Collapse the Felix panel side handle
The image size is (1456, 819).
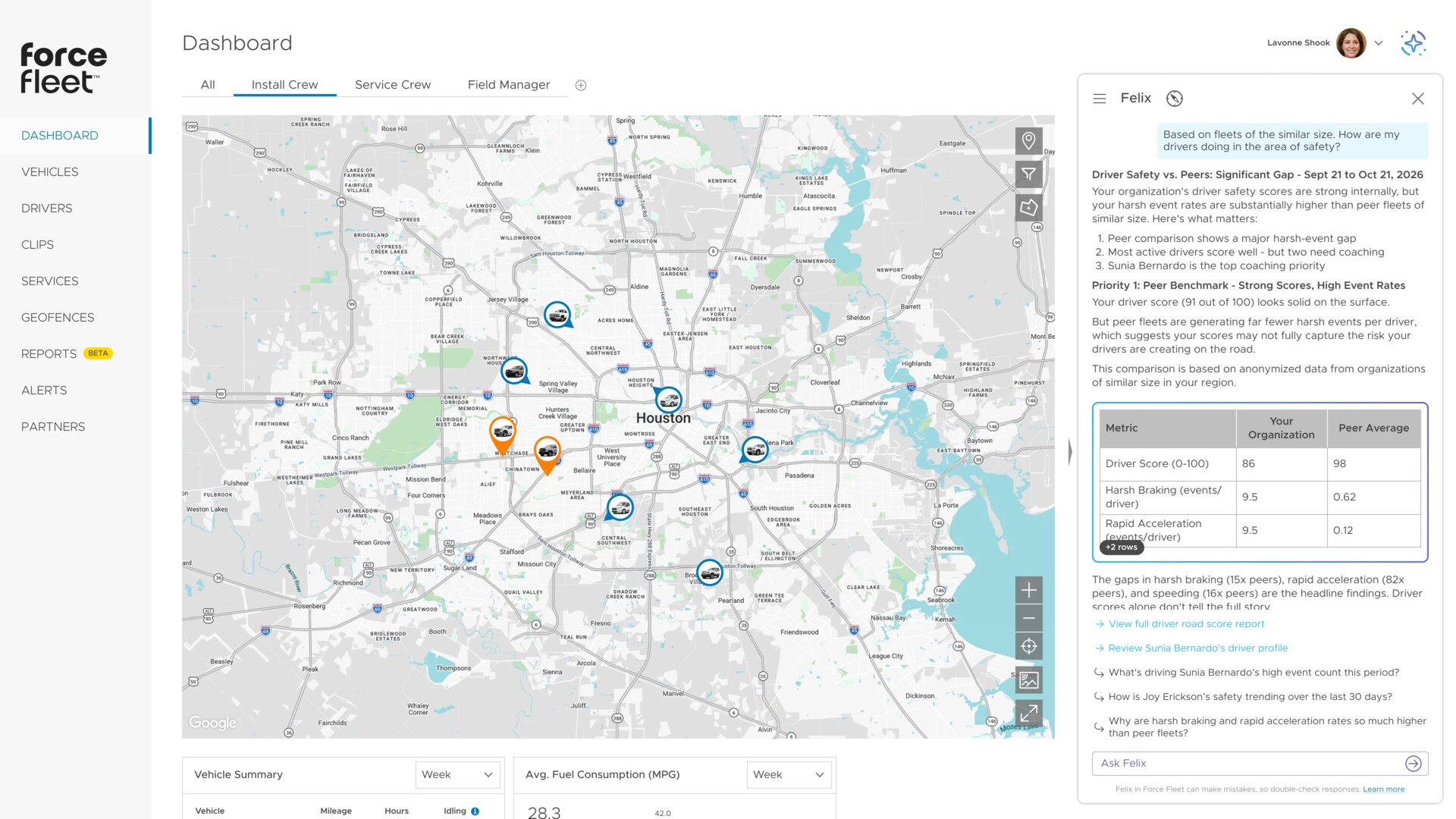1070,452
